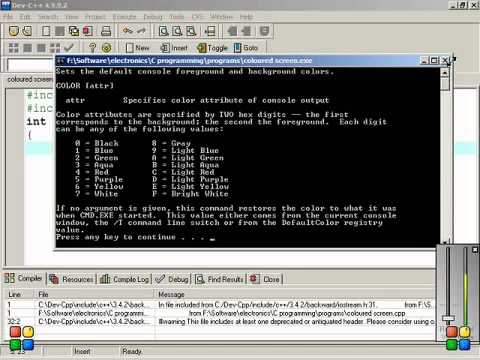
Task: Click the Open project or file icon
Action: pos(27,31)
